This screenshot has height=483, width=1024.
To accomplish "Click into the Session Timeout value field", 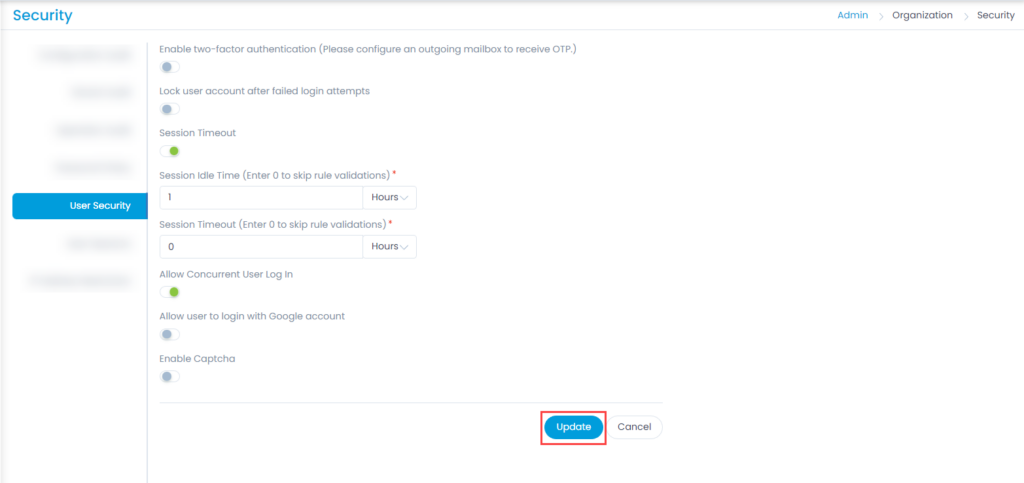I will (x=261, y=247).
